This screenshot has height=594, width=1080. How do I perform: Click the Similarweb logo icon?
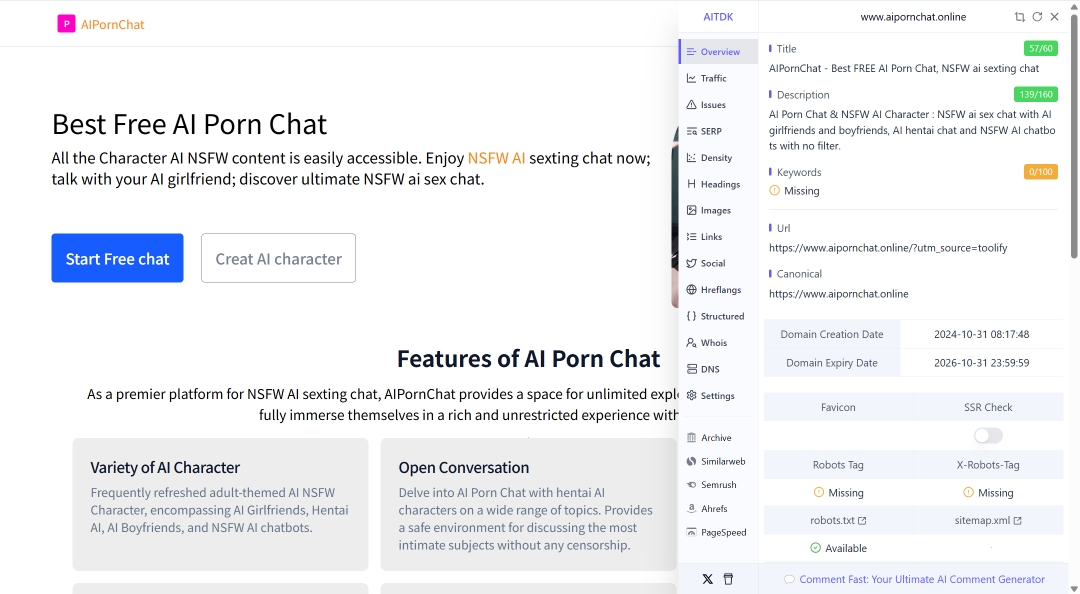point(692,462)
